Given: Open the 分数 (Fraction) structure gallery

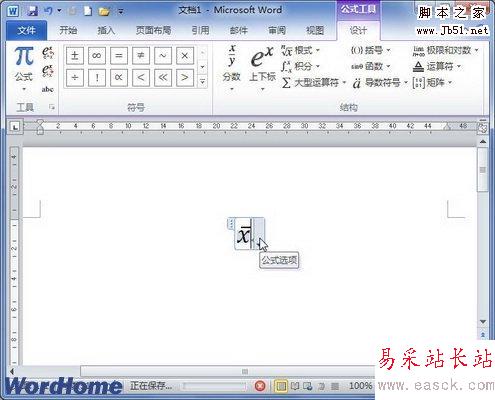Looking at the screenshot, I should pos(232,68).
